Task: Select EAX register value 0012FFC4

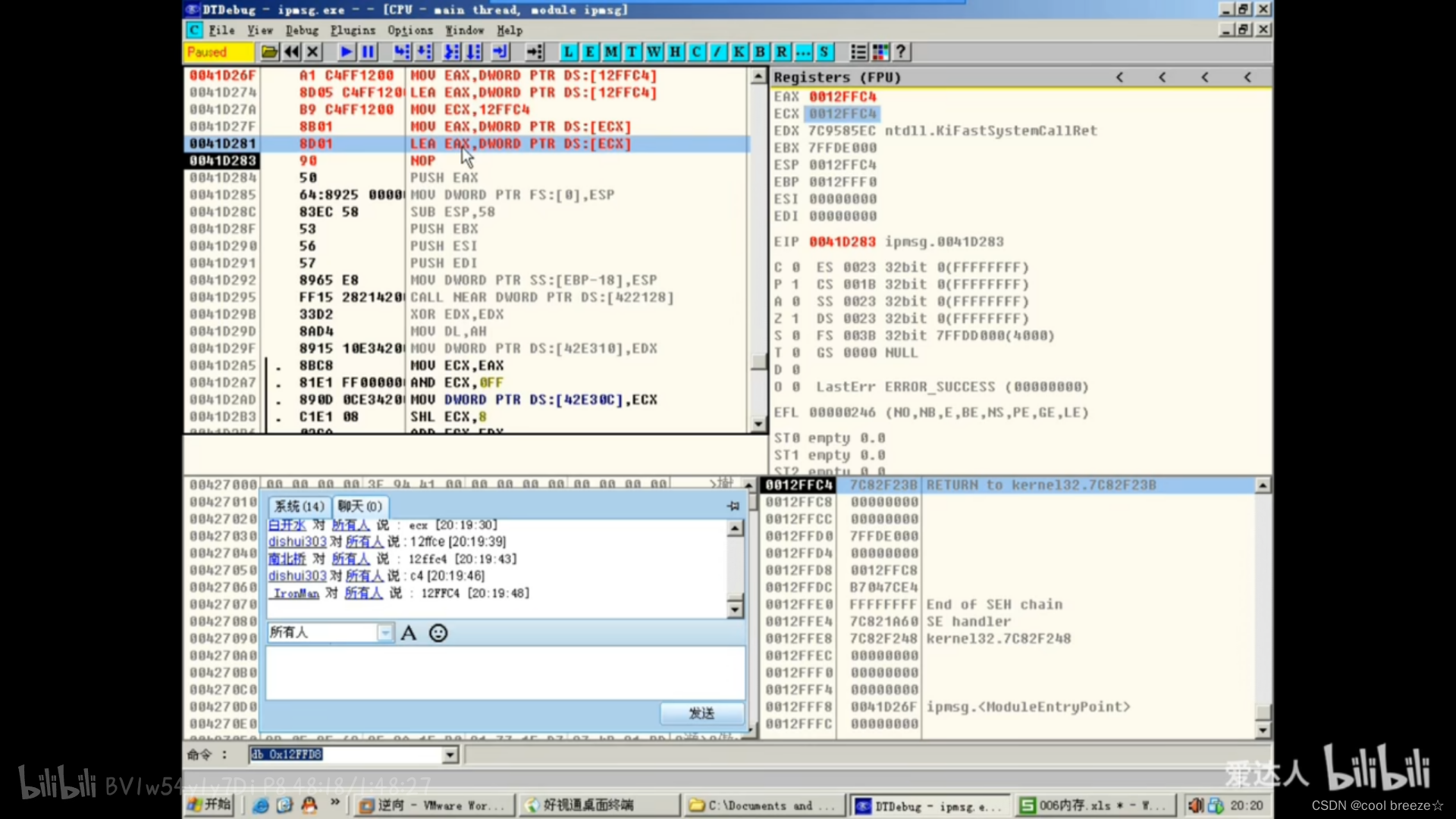Action: click(843, 96)
